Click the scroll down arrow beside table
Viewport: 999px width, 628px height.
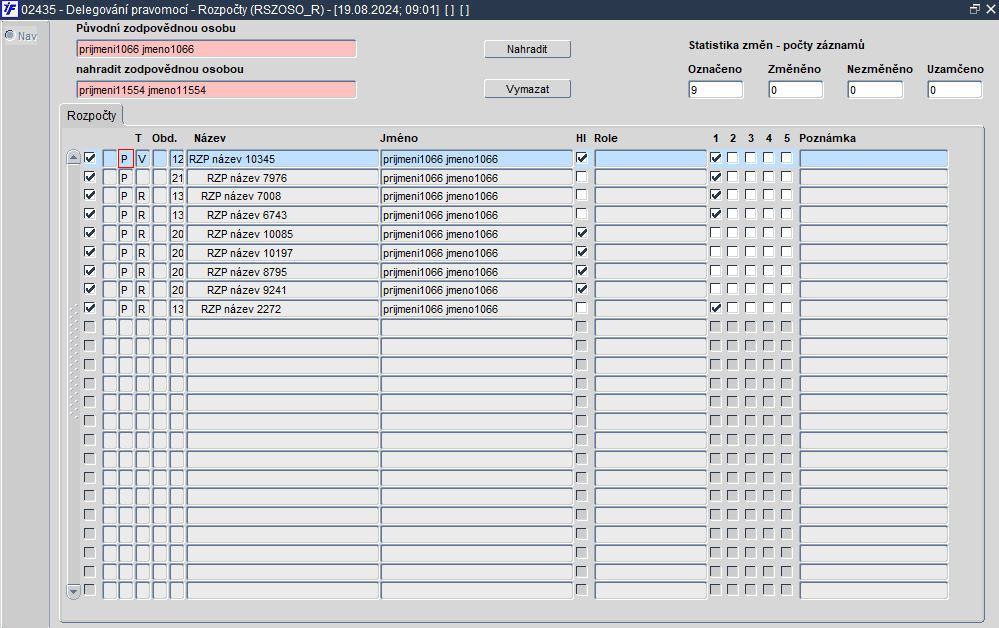click(x=73, y=592)
